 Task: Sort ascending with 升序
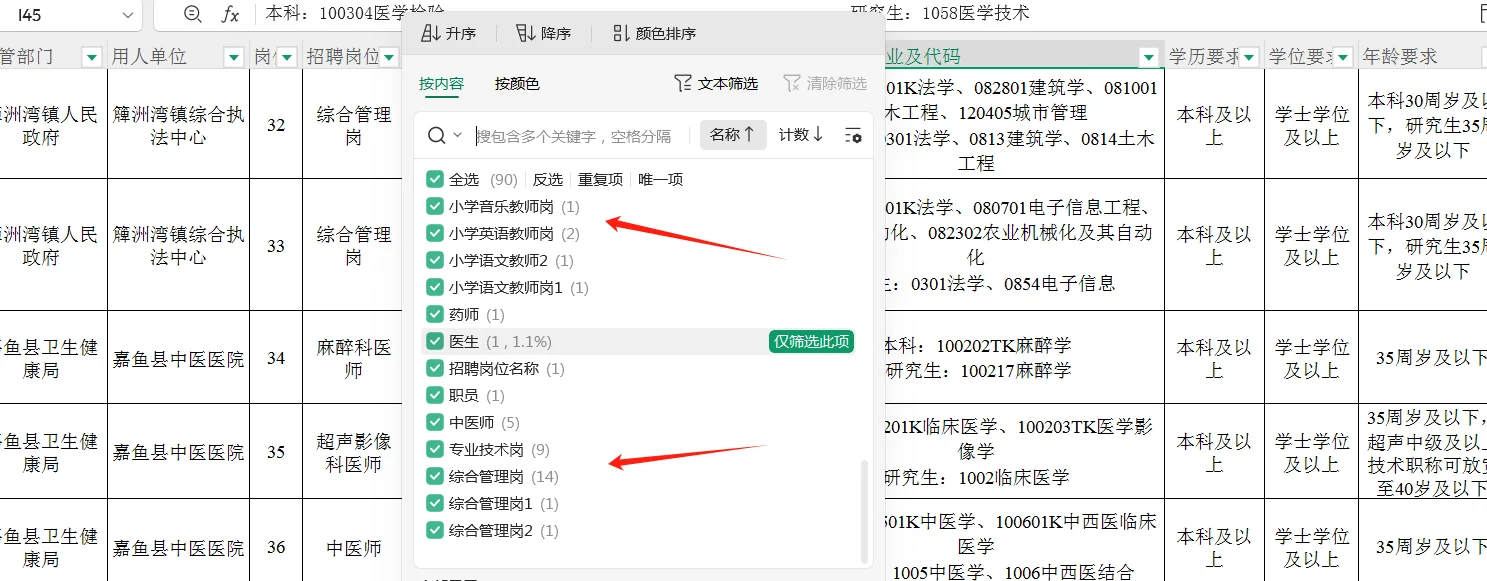point(448,33)
